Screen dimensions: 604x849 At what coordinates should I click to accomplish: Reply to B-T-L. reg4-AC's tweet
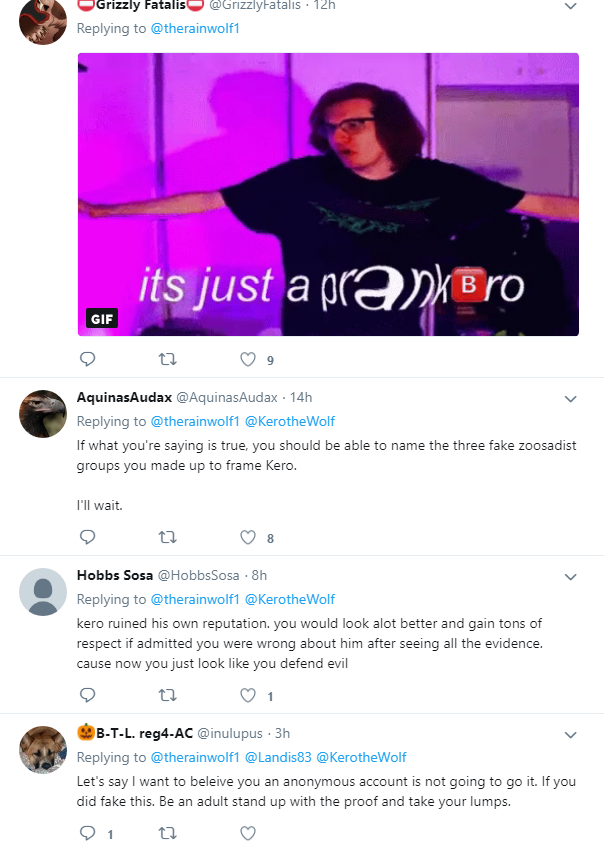pyautogui.click(x=88, y=833)
